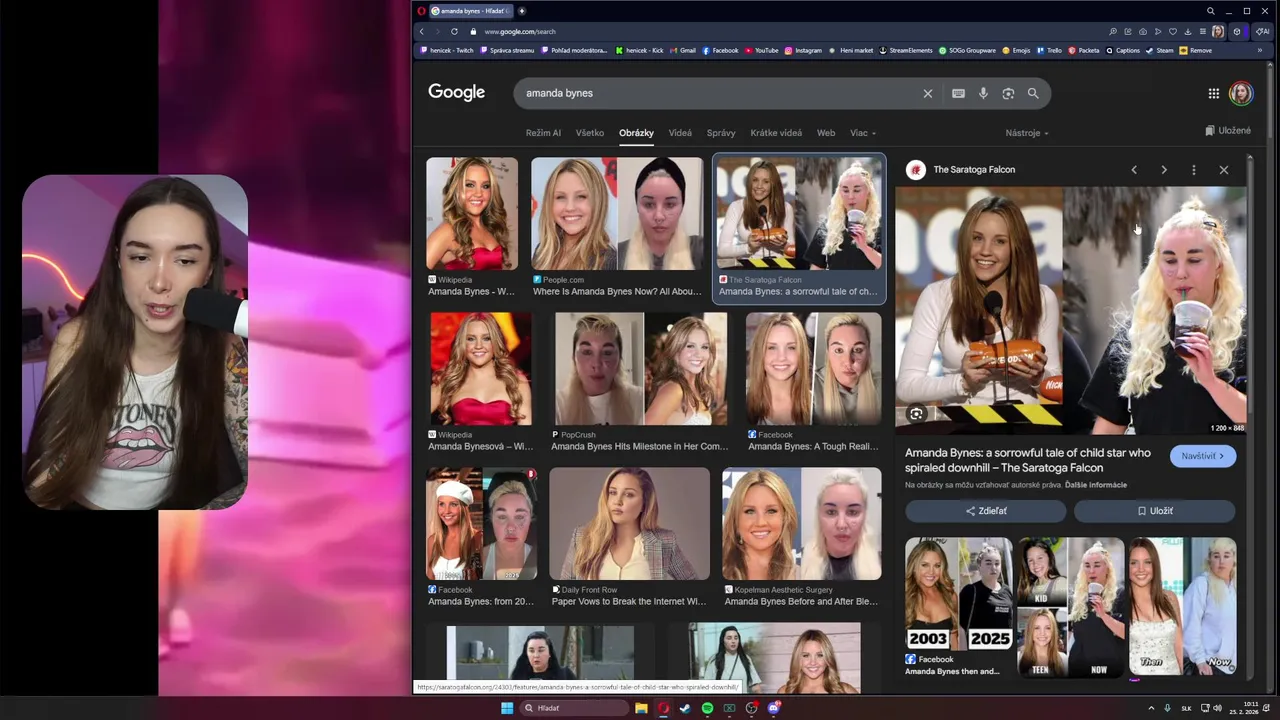Open Windows Start menu

507,708
